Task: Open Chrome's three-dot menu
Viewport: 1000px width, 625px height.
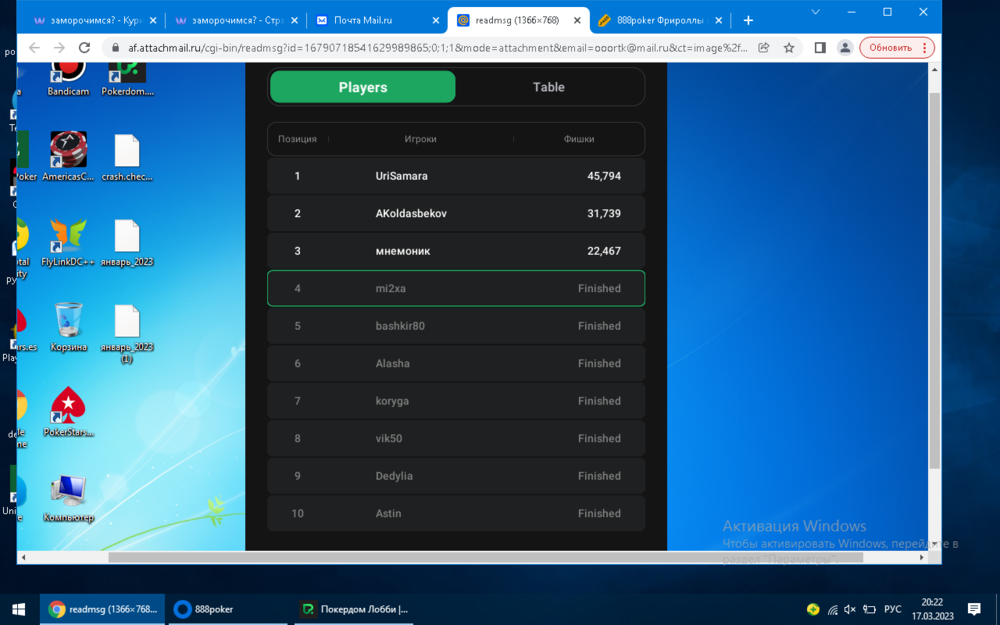Action: [925, 47]
